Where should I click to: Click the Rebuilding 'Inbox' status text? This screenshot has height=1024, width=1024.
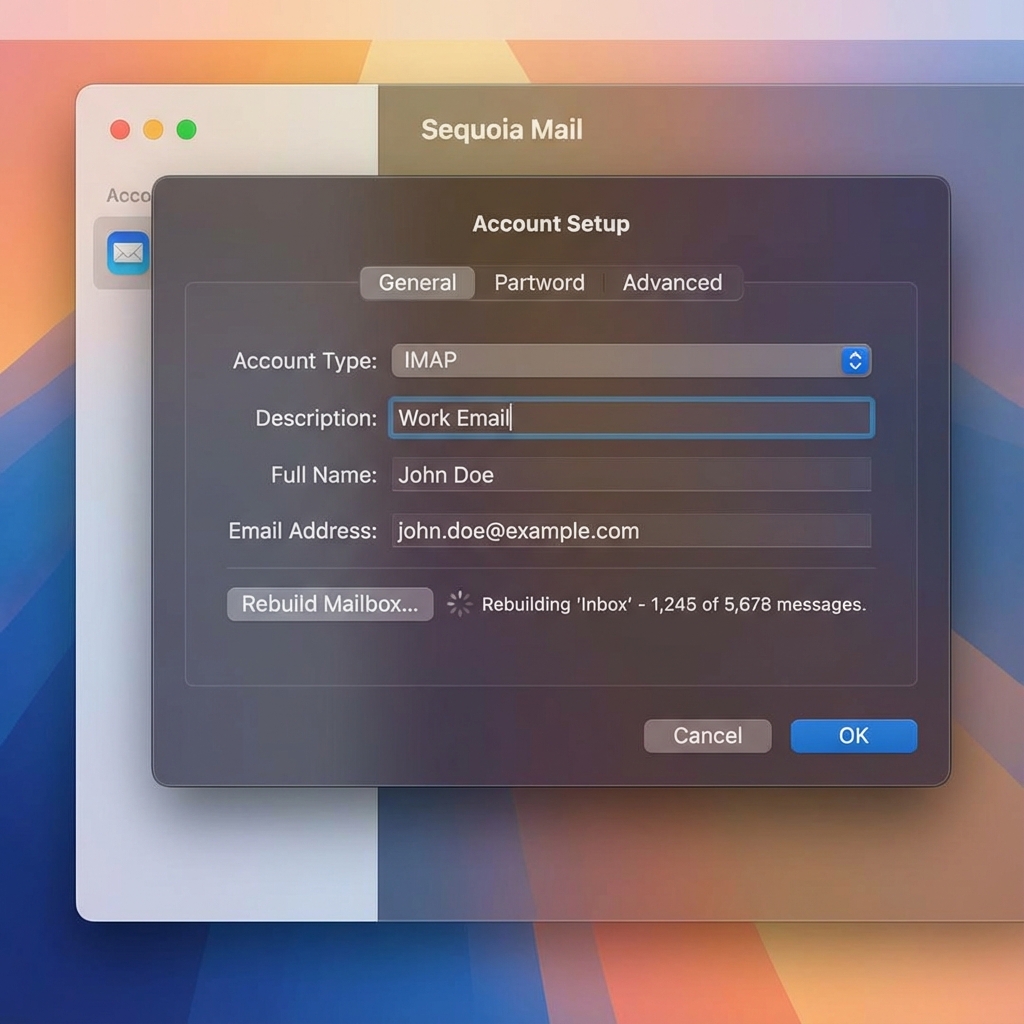click(x=674, y=605)
